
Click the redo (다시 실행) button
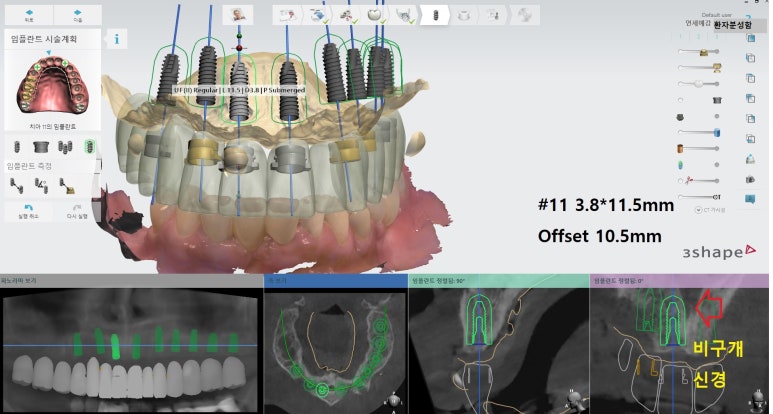click(80, 210)
